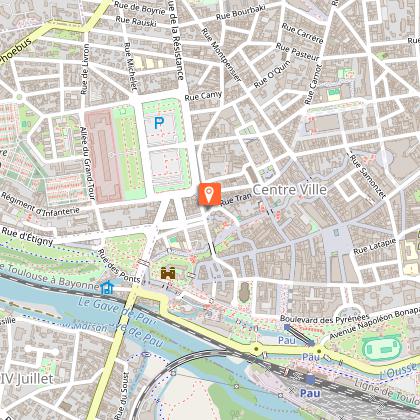Click the Pau train station square icon
420x420 pixels.
click(x=310, y=379)
